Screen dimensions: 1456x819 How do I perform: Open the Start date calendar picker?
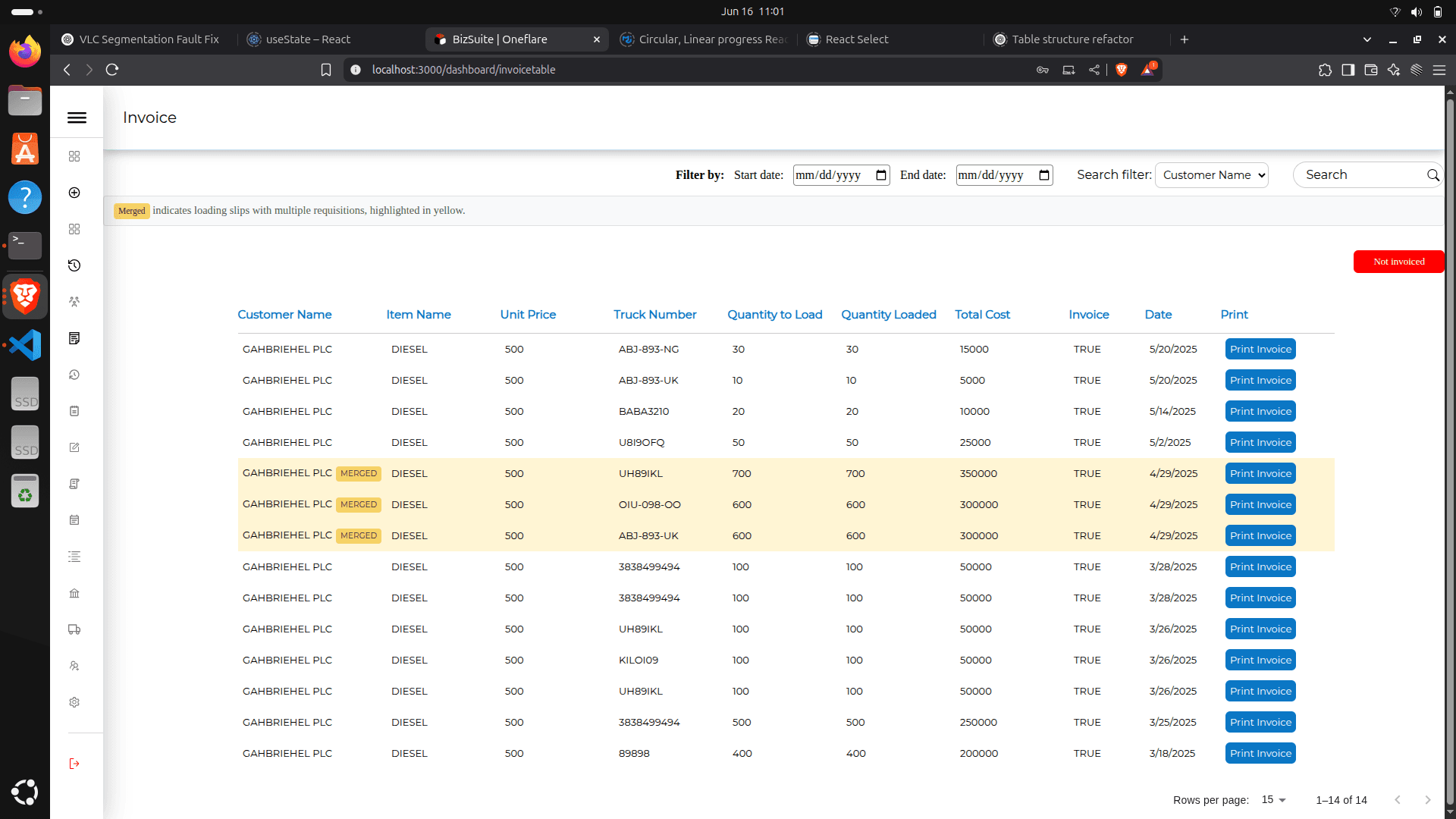pos(880,175)
